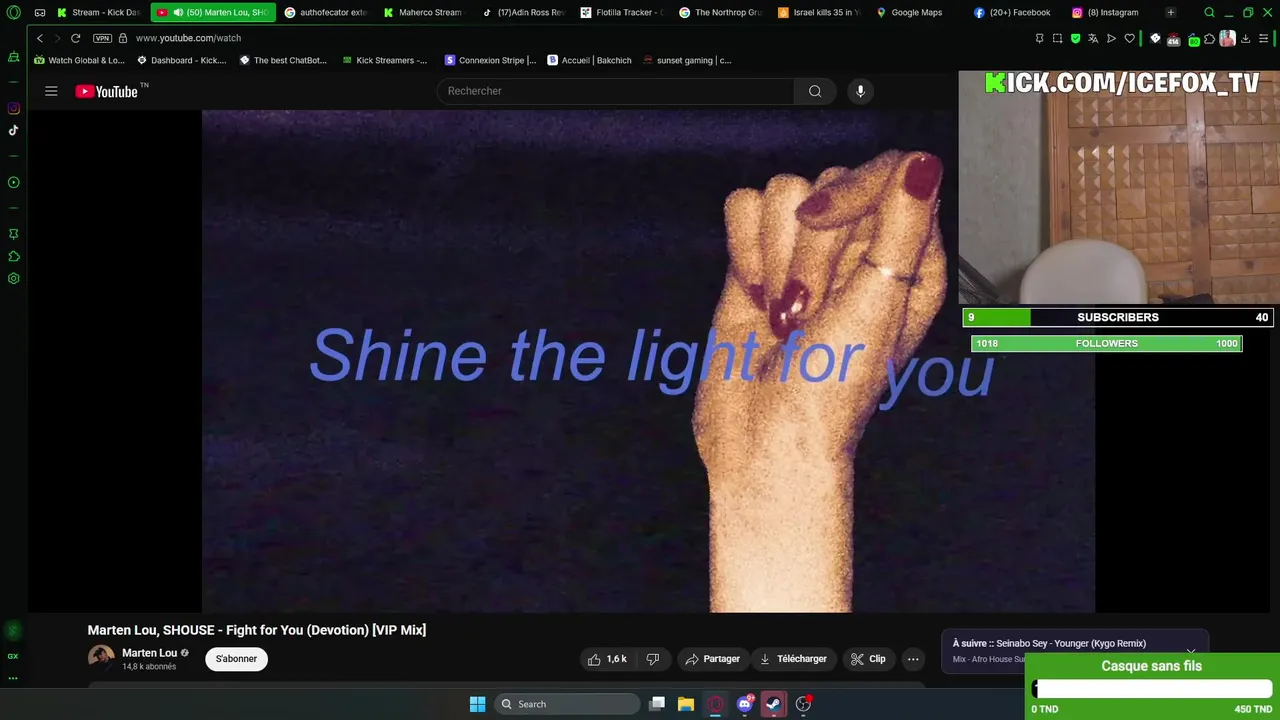Reload the page with the refresh icon
This screenshot has width=1280, height=720.
point(75,38)
